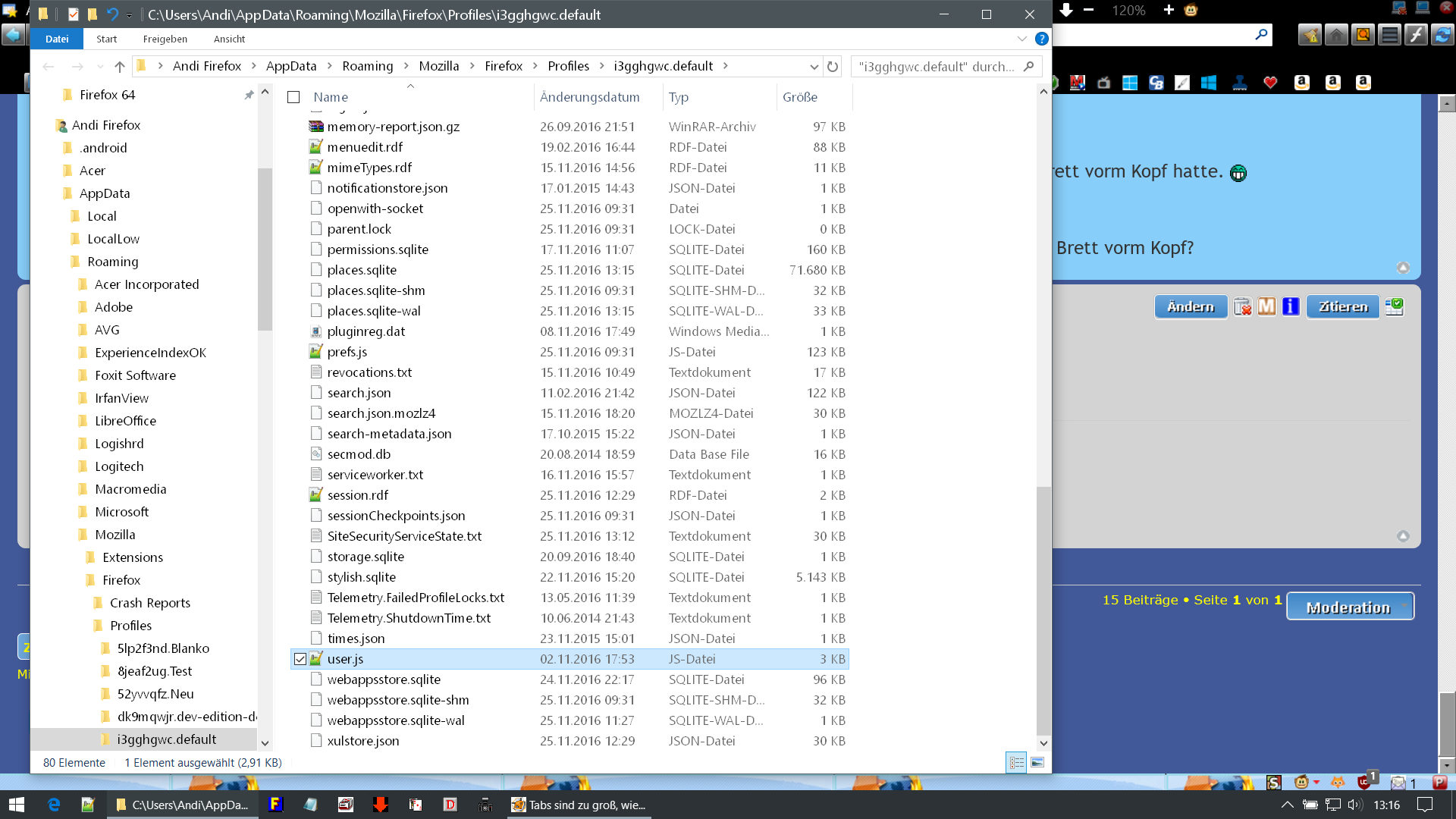Click the up-directory arrow in Explorer
The image size is (1456, 819).
click(120, 67)
